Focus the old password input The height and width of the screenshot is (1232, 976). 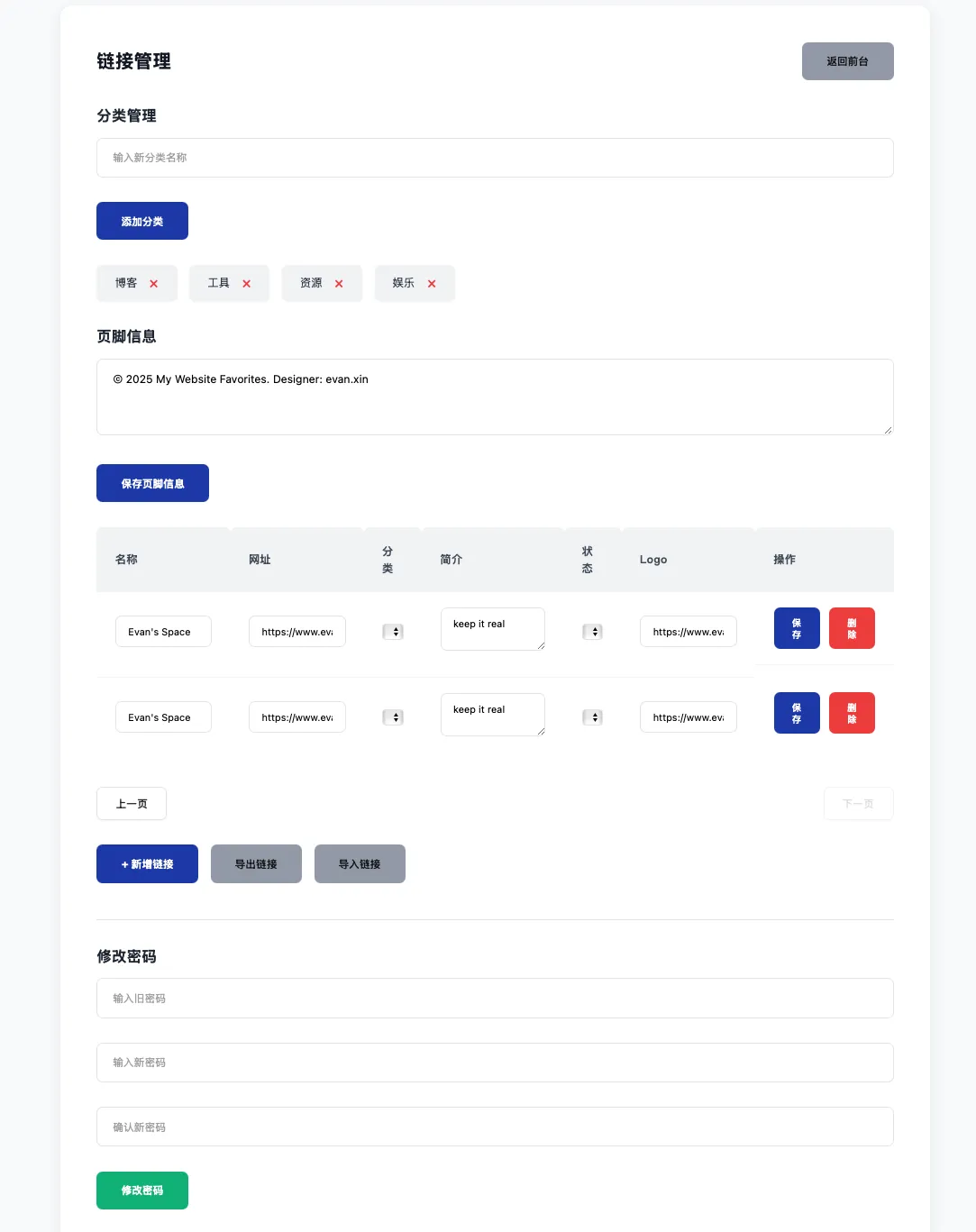pos(495,999)
